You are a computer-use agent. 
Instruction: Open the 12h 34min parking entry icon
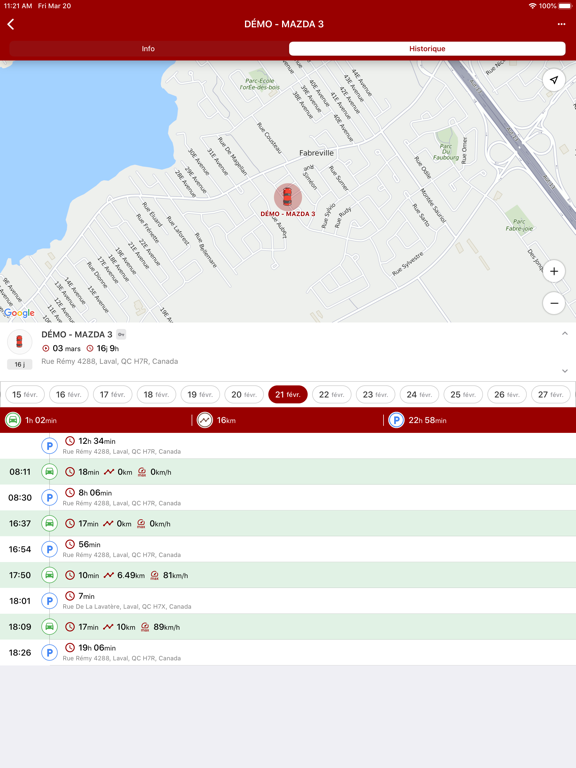pyautogui.click(x=49, y=446)
